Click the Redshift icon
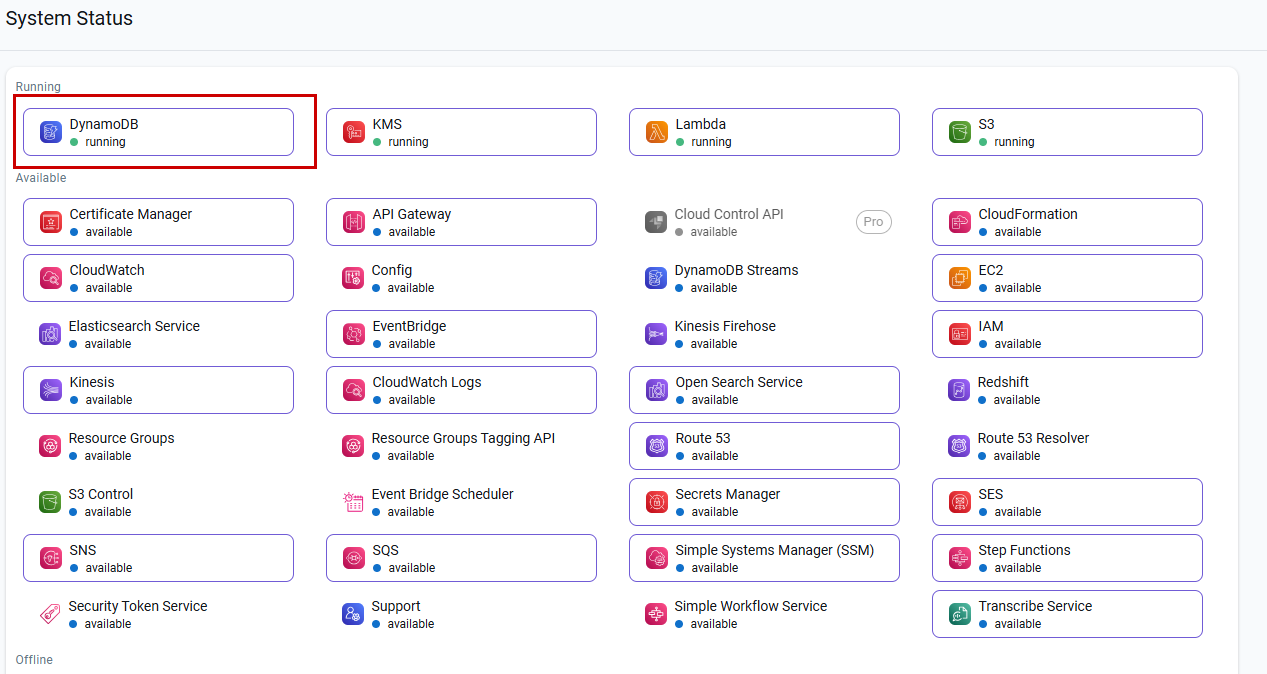 pyautogui.click(x=959, y=390)
